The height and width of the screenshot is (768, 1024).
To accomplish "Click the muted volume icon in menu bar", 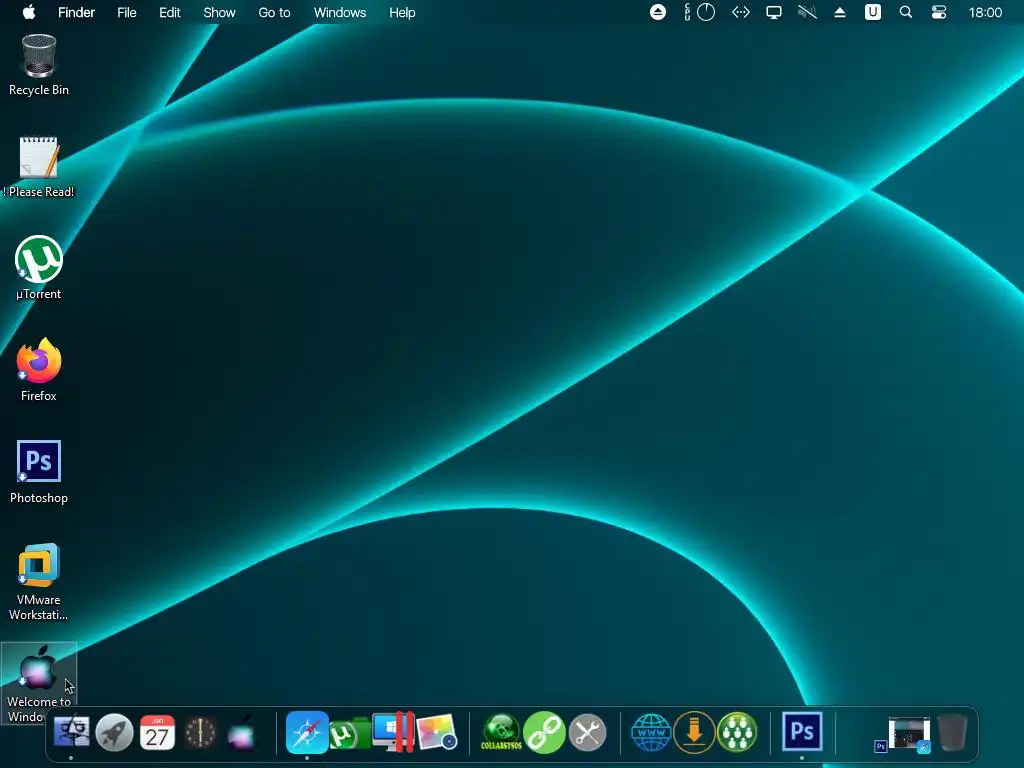I will (x=807, y=12).
